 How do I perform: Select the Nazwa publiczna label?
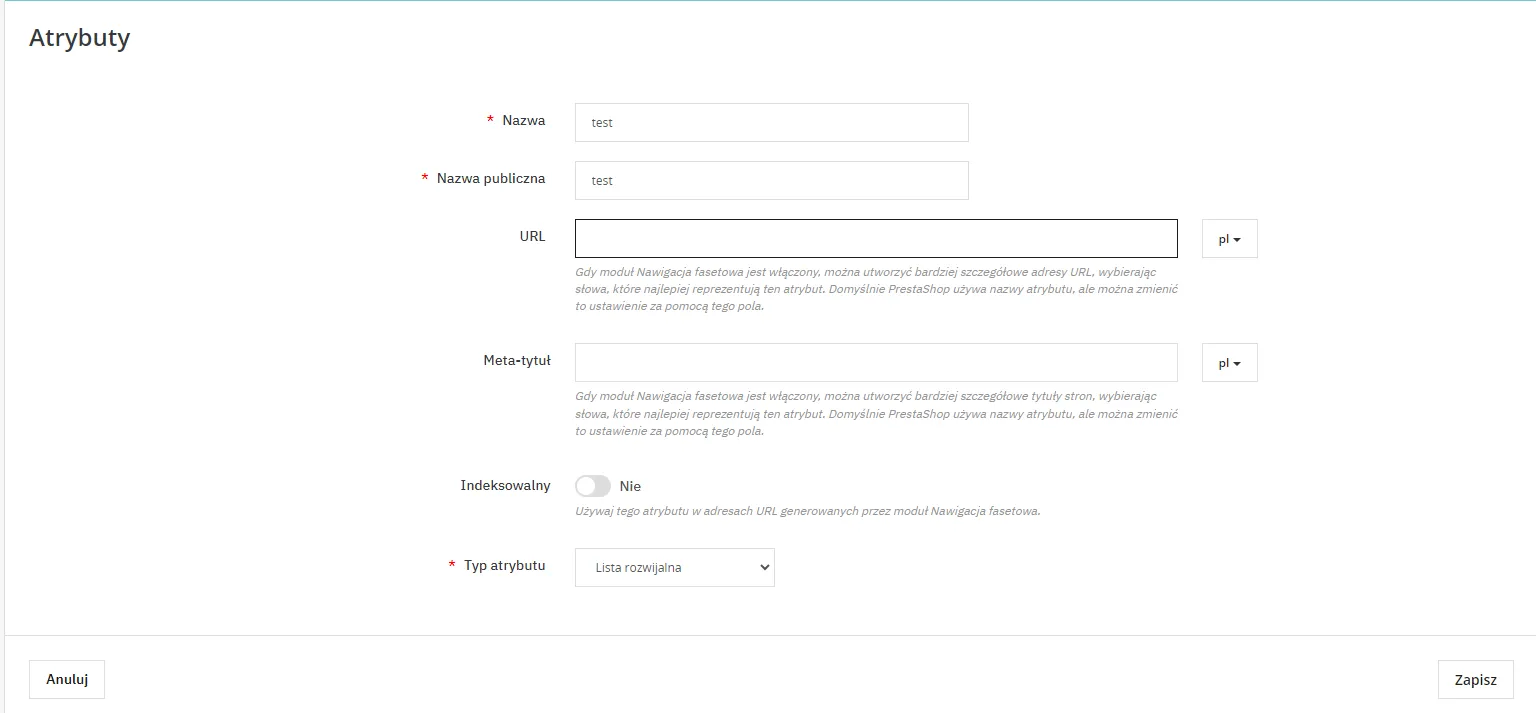tap(490, 179)
